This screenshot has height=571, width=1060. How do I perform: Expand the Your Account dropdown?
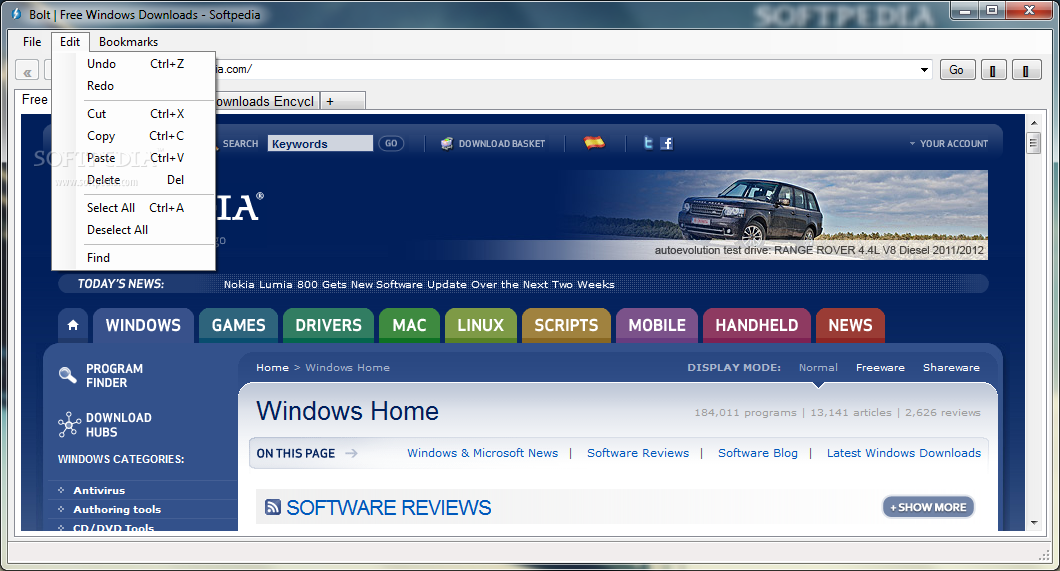pyautogui.click(x=948, y=143)
